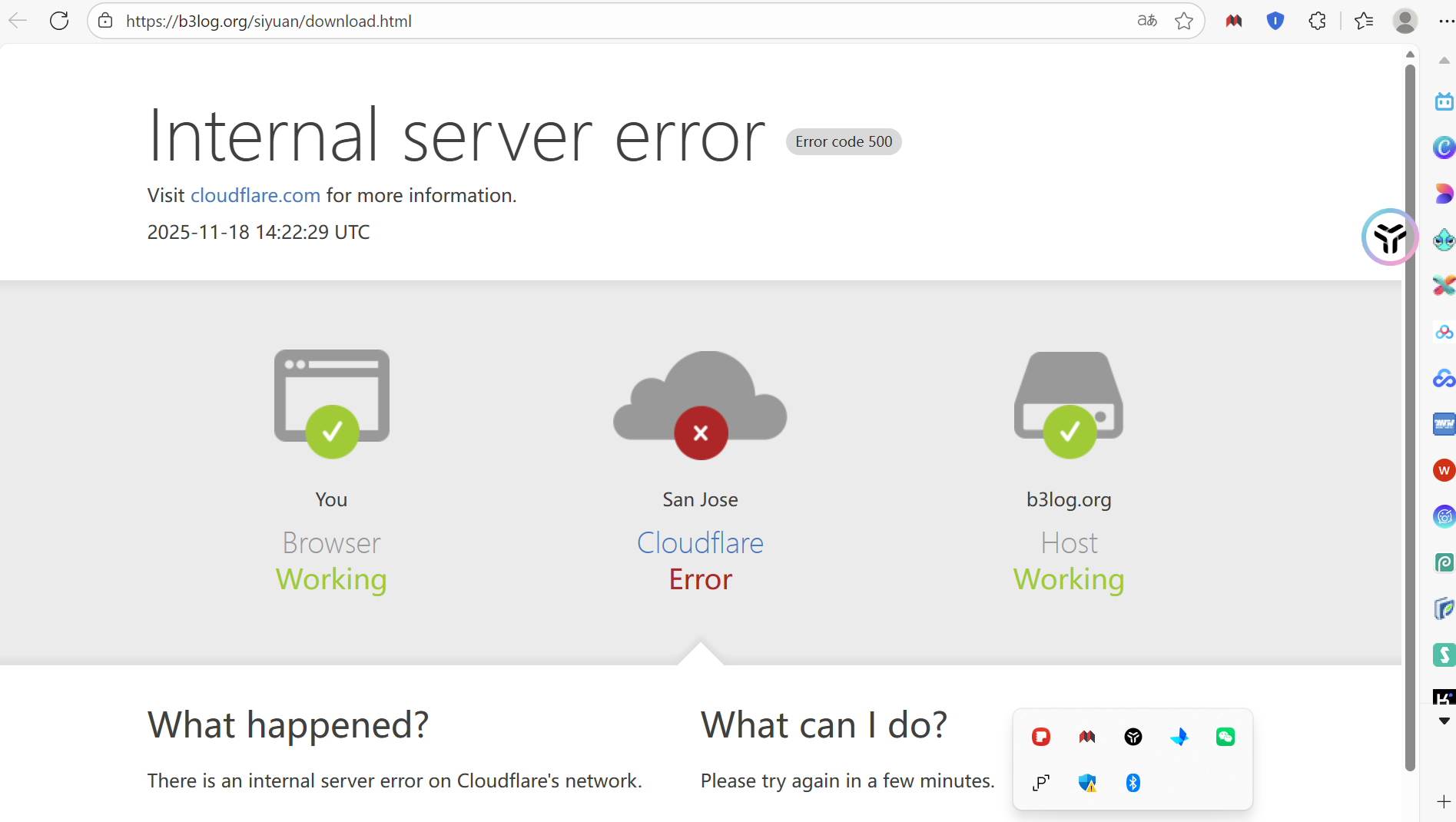Screen dimensions: 1456x822
Task: Reload the b3log.org page
Action: (x=59, y=21)
